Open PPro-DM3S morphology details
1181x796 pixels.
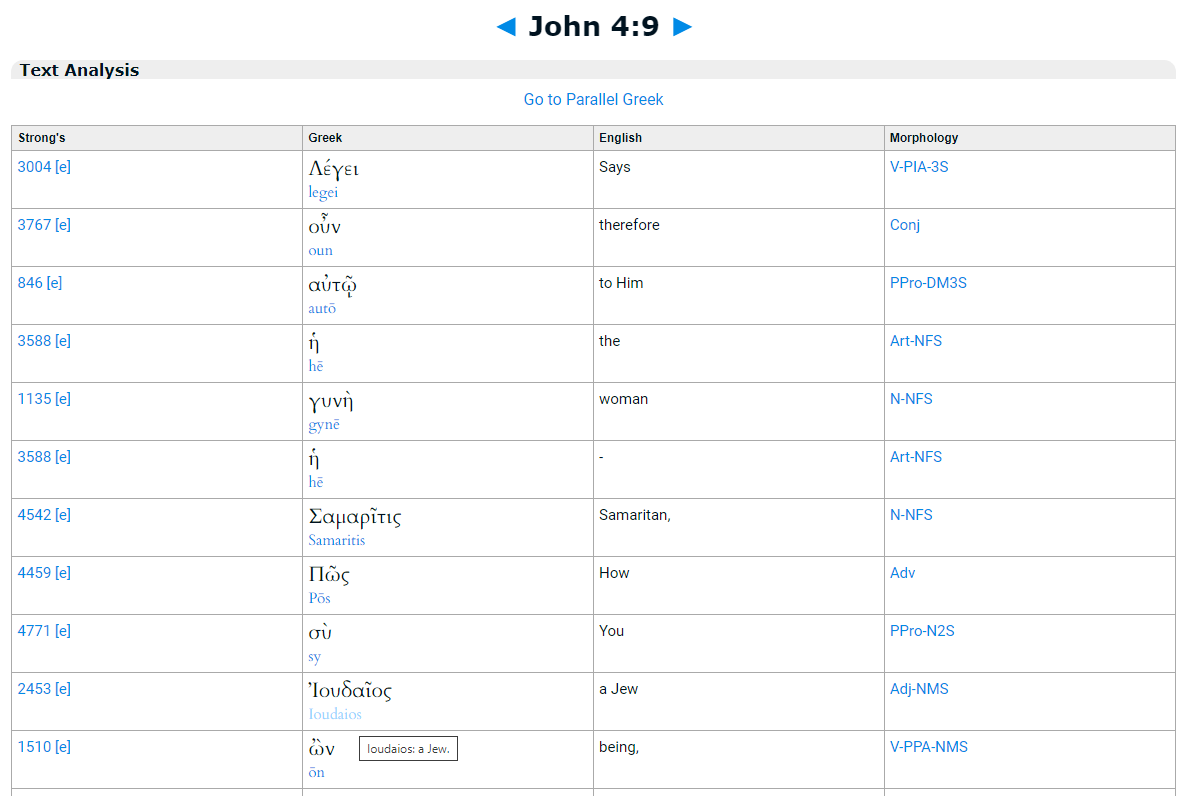(x=928, y=283)
